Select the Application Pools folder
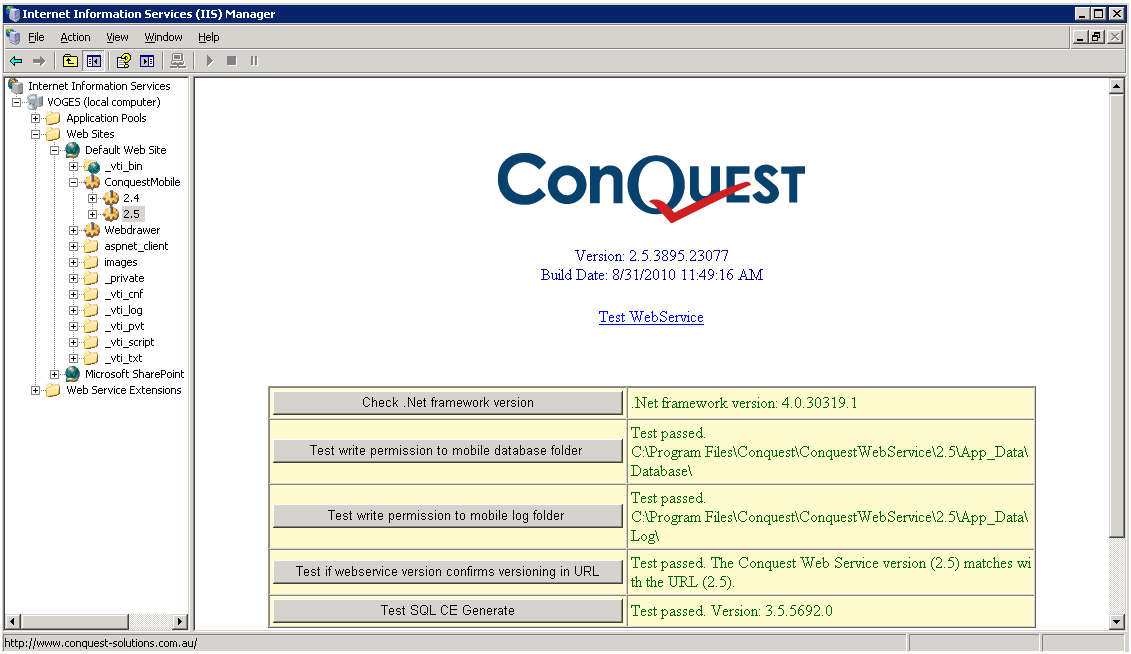Image resolution: width=1131 pixels, height=654 pixels. 106,118
